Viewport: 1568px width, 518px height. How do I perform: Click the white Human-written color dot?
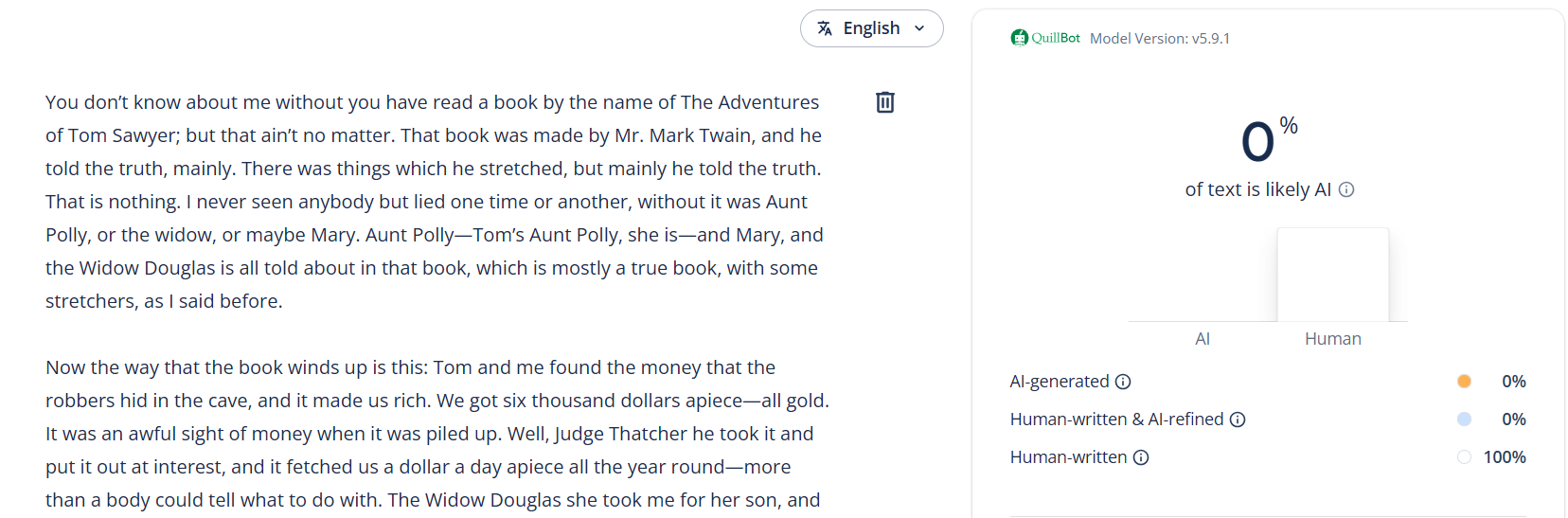(x=1464, y=457)
